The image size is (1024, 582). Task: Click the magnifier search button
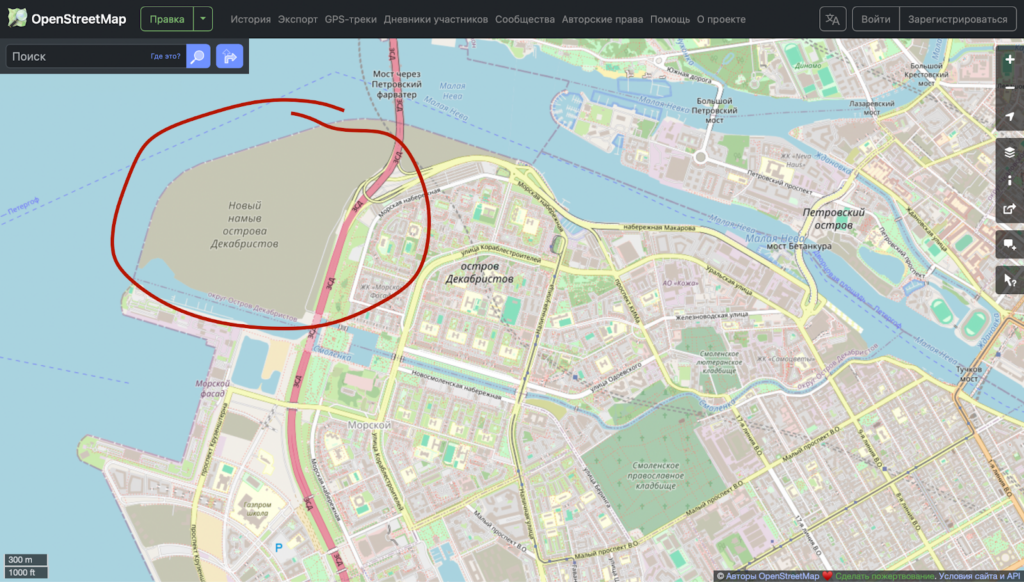tap(198, 57)
